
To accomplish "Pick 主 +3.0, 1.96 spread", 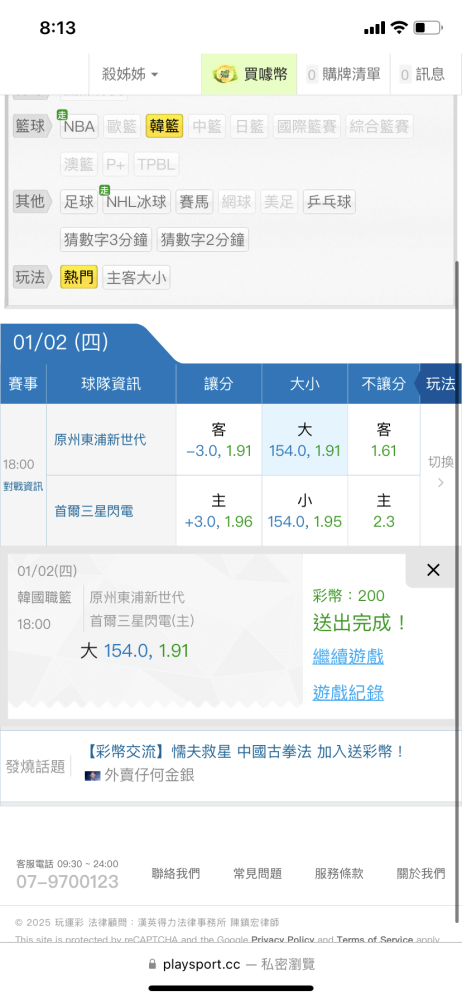I will click(219, 511).
